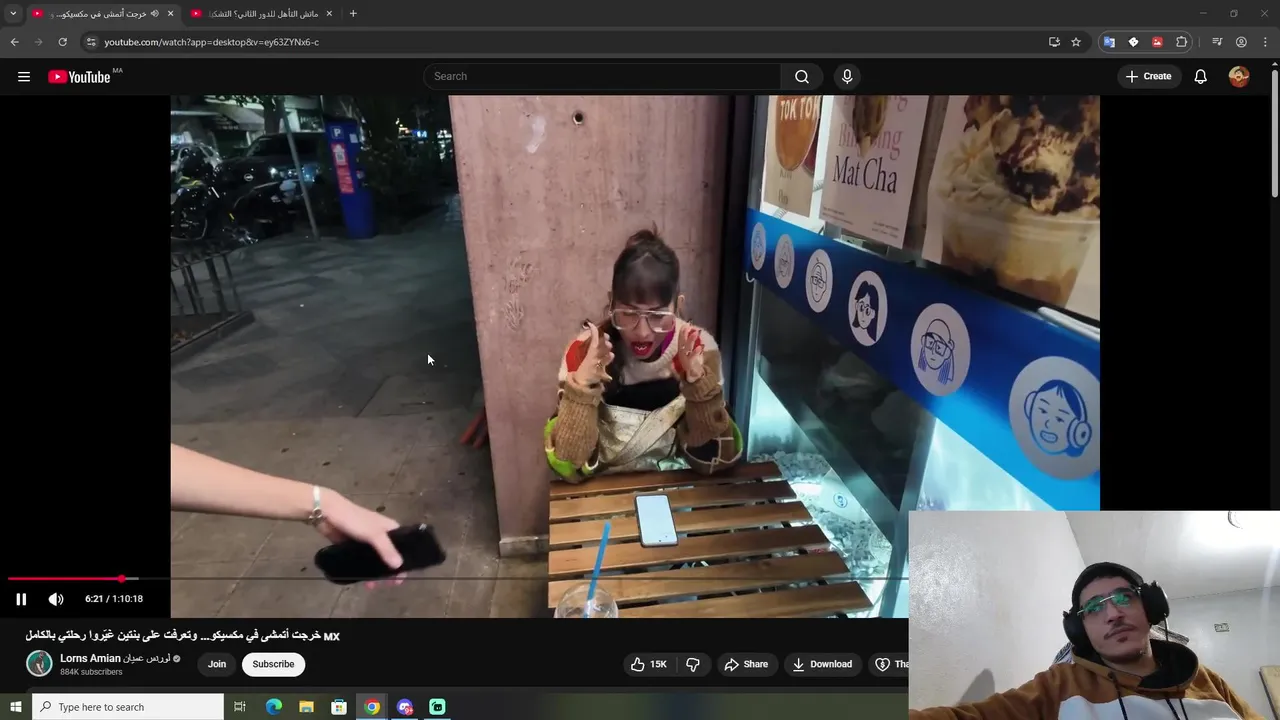Viewport: 1280px width, 720px height.
Task: Open Chrome from taskbar
Action: click(x=372, y=707)
